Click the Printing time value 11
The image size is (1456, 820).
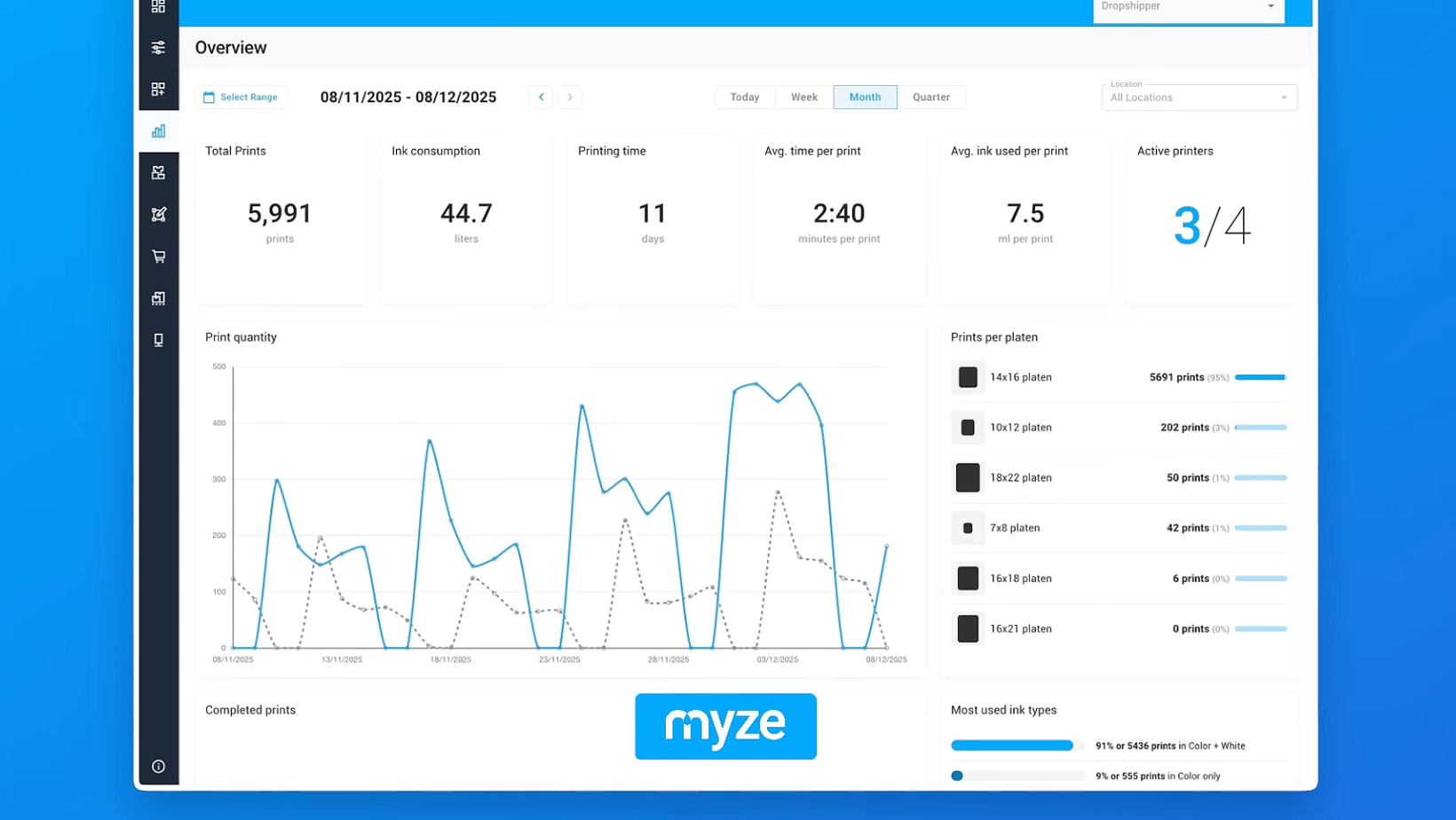click(x=653, y=213)
